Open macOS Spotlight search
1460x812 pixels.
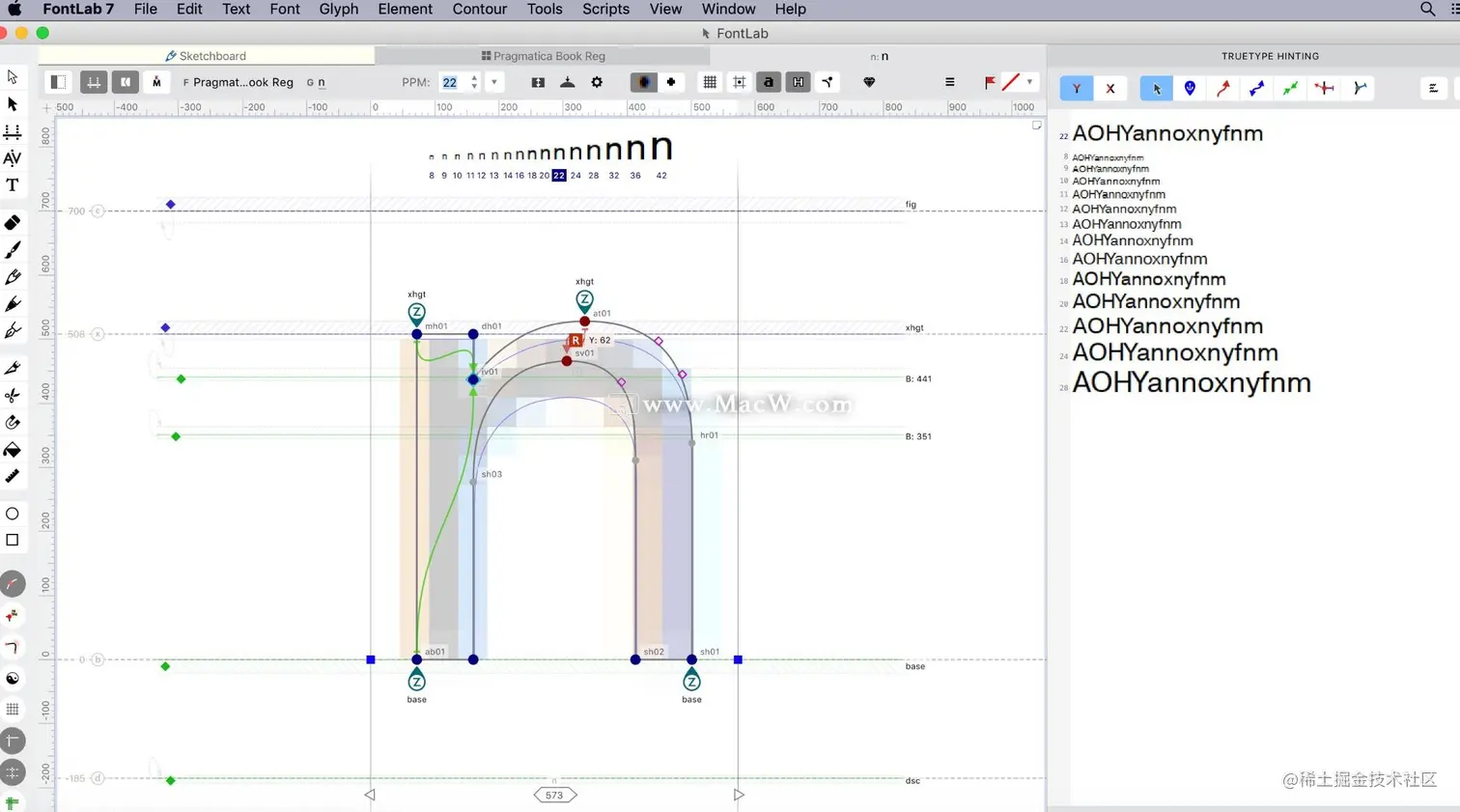click(x=1427, y=9)
